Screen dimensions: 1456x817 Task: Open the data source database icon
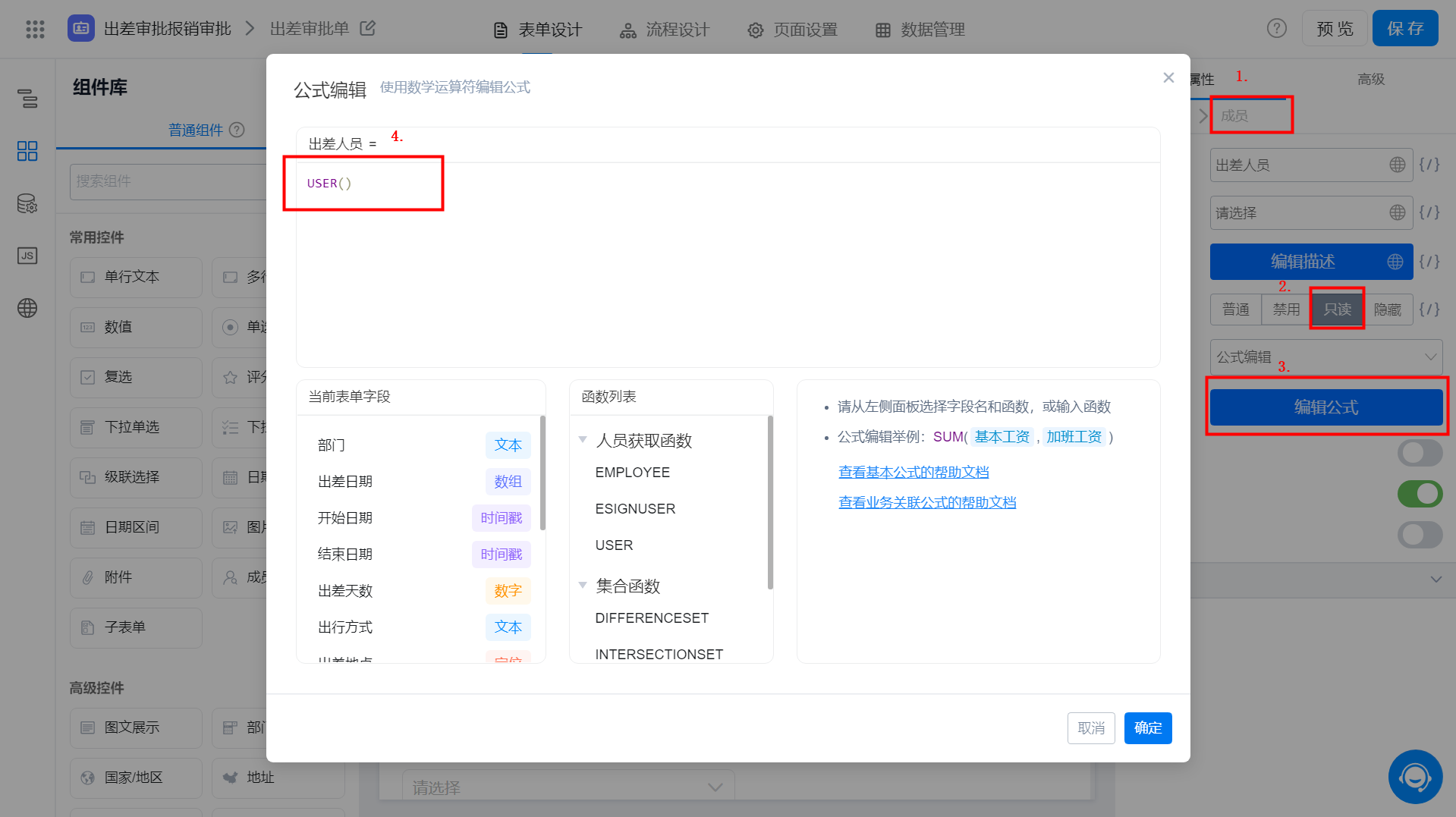tap(27, 203)
